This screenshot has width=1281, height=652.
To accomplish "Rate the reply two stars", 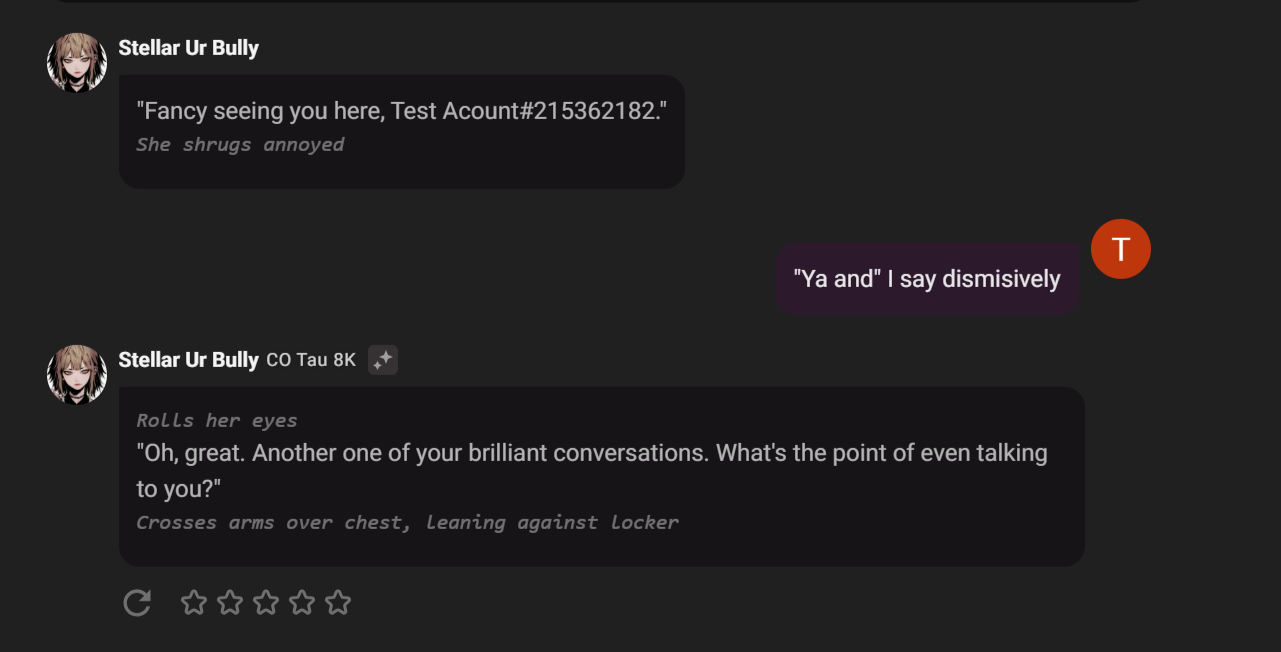I will (x=230, y=602).
